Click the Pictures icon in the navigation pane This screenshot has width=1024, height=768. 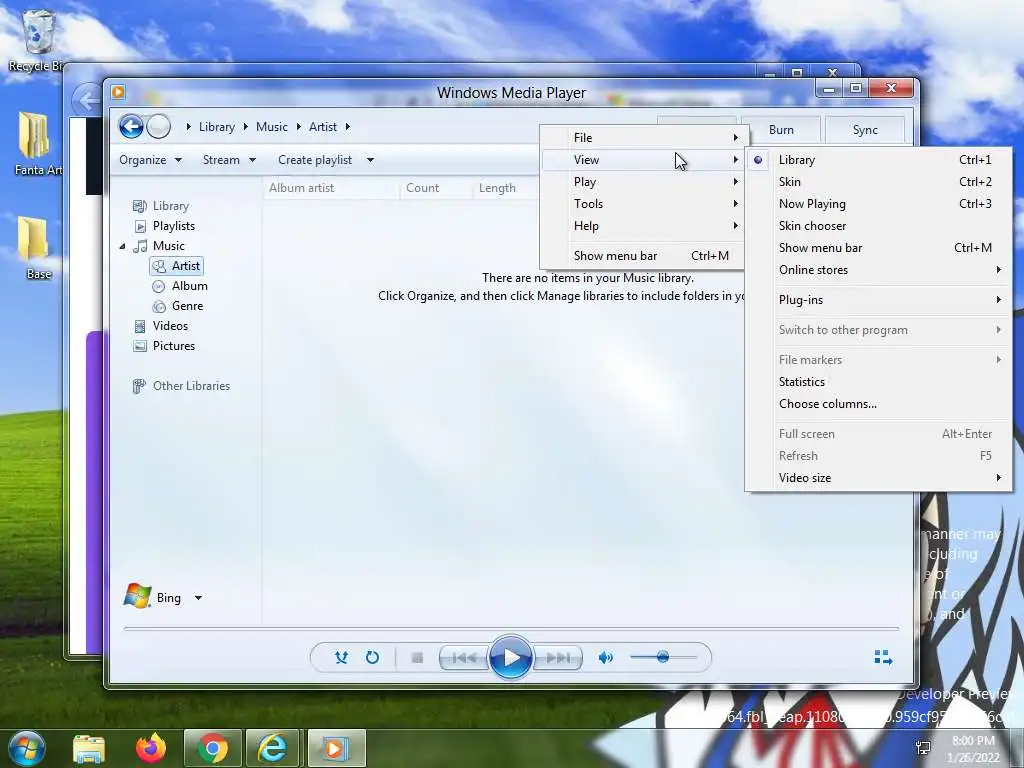pos(139,346)
